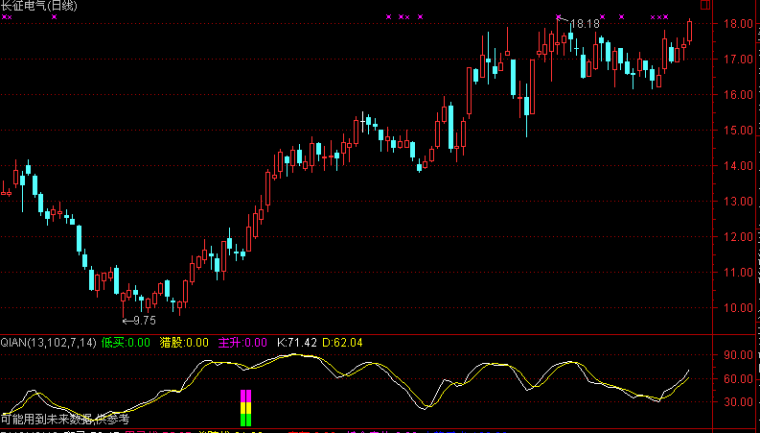Click the 9.75 low price annotation
Screen dimensions: 760x433
click(140, 321)
